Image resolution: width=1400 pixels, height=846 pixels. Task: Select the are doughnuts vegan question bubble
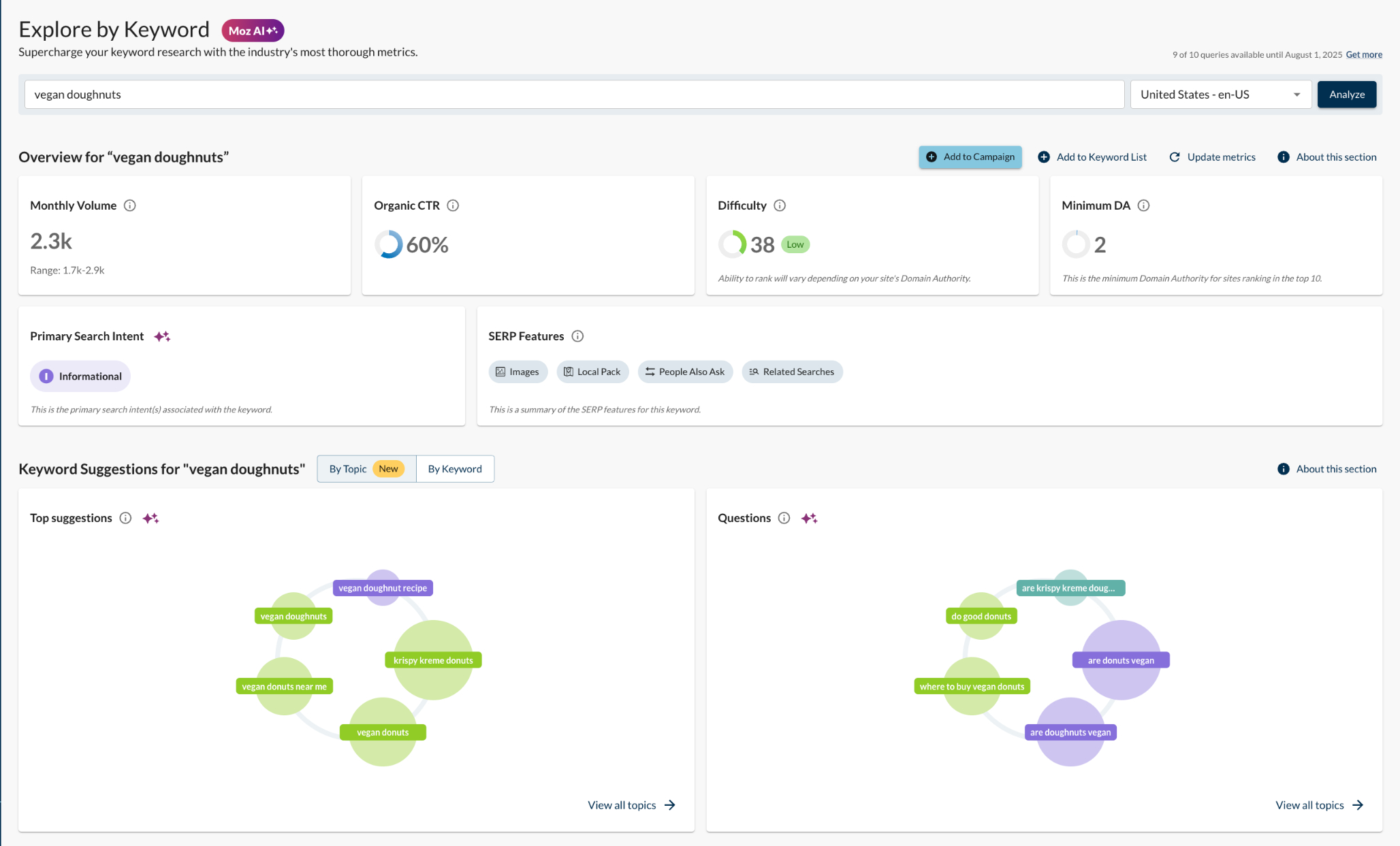click(x=1070, y=732)
